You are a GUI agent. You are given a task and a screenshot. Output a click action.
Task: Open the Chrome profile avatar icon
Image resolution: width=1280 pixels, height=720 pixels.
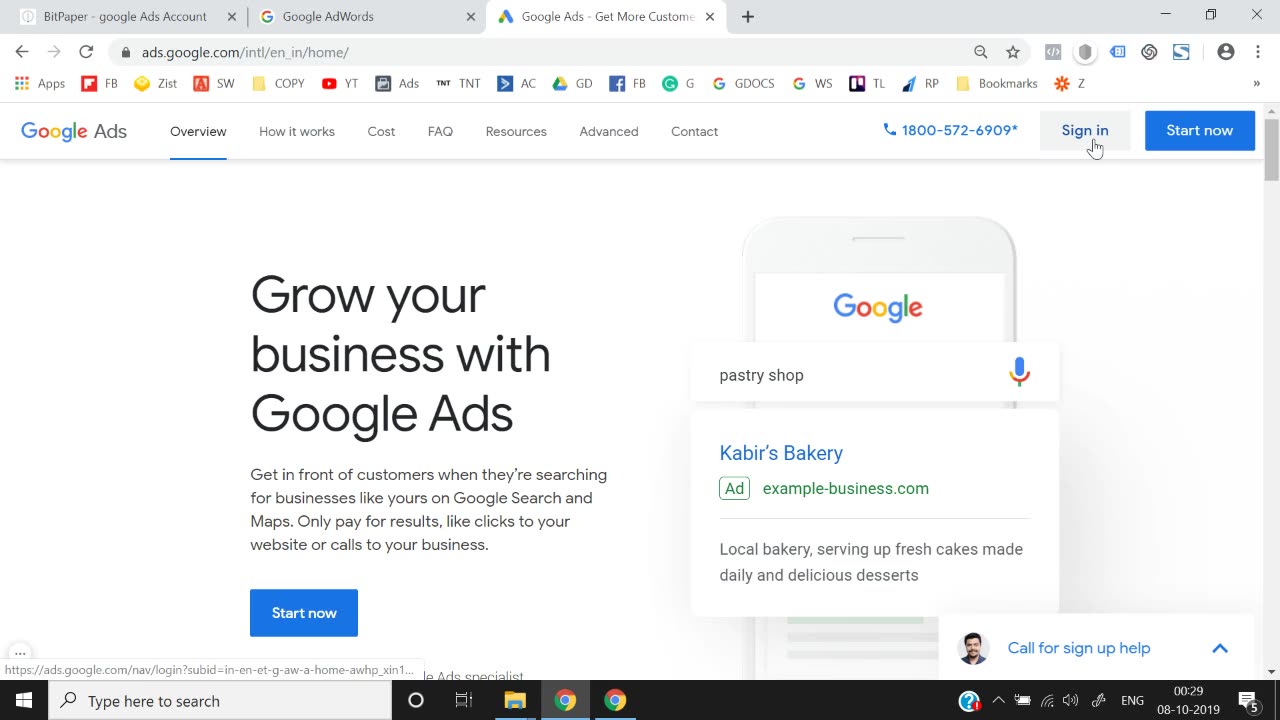click(x=1226, y=52)
